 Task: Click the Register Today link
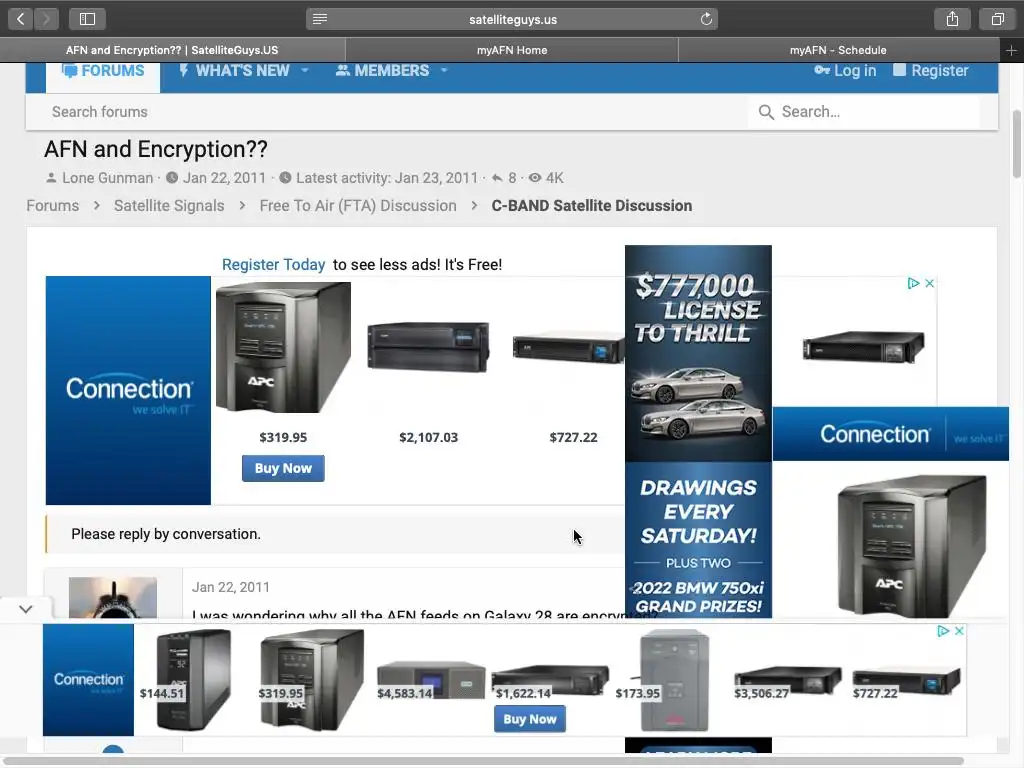click(274, 264)
